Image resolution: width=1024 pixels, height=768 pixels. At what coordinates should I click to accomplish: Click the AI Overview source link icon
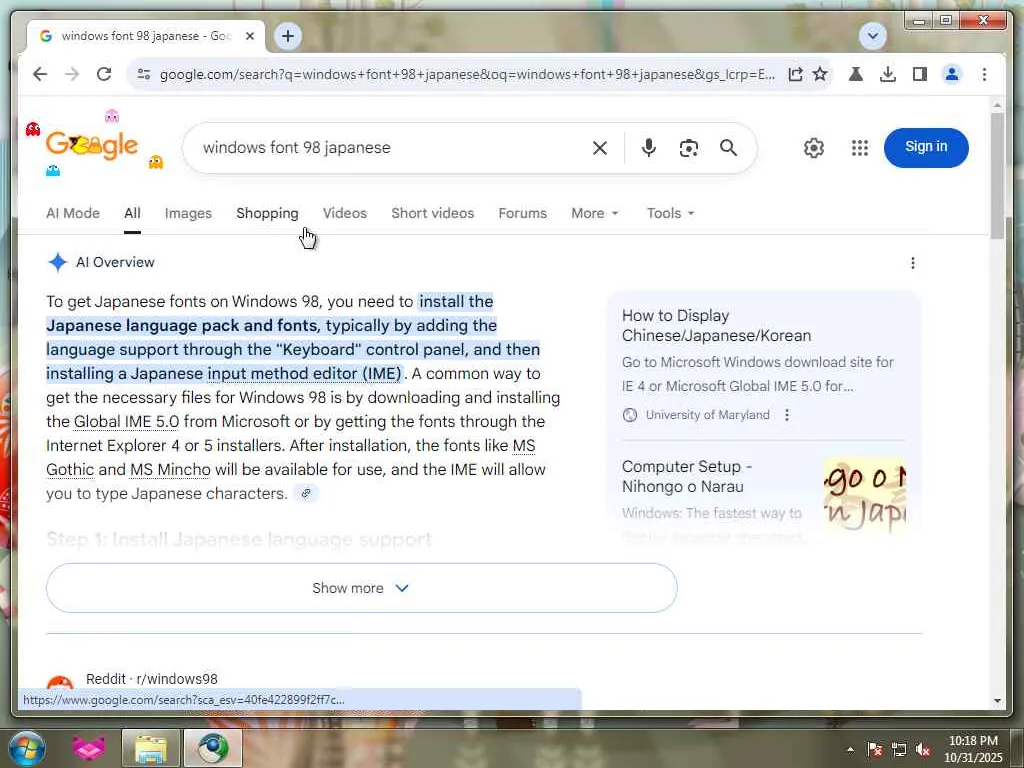click(306, 494)
